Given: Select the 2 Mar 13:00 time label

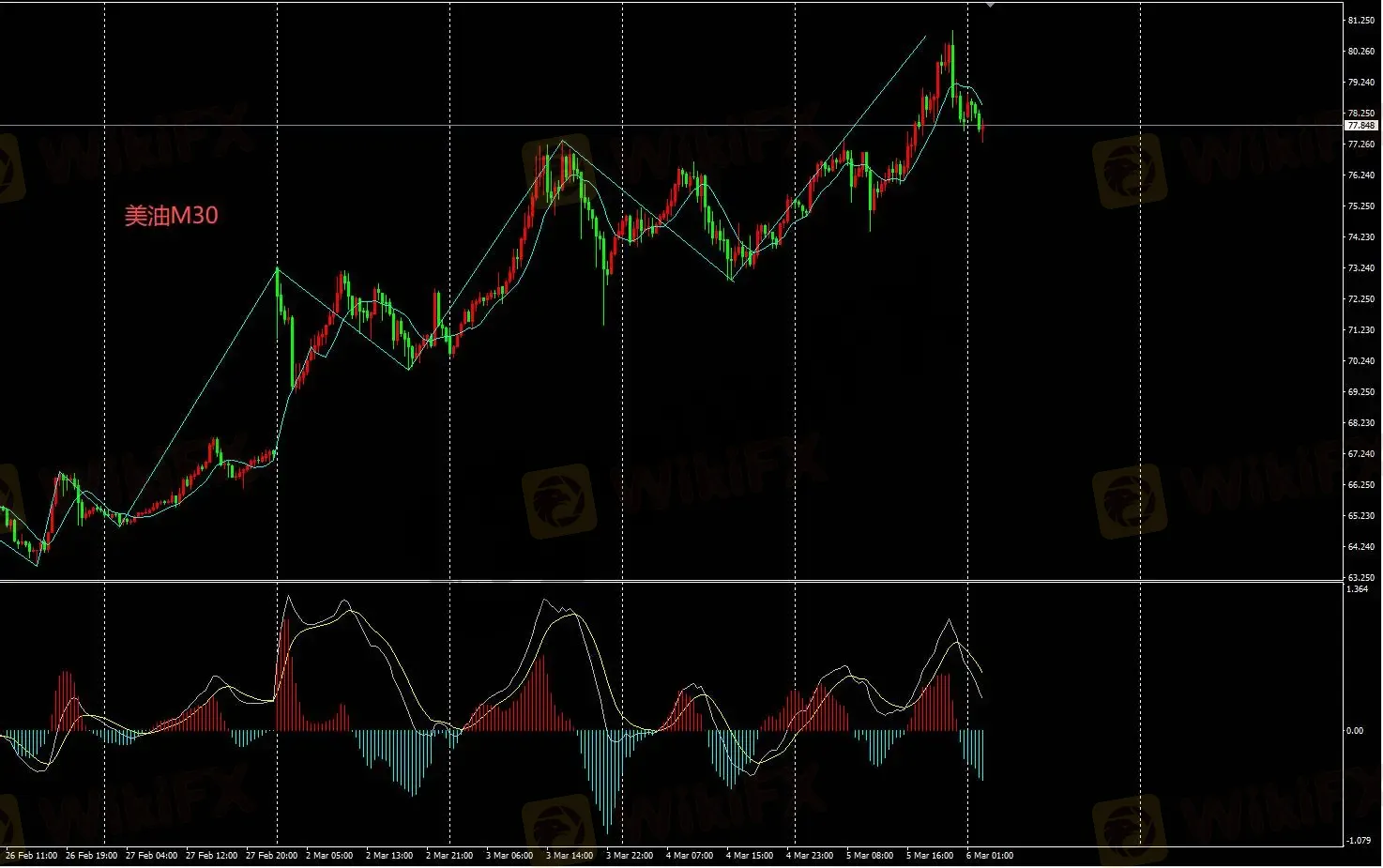Looking at the screenshot, I should pyautogui.click(x=389, y=856).
